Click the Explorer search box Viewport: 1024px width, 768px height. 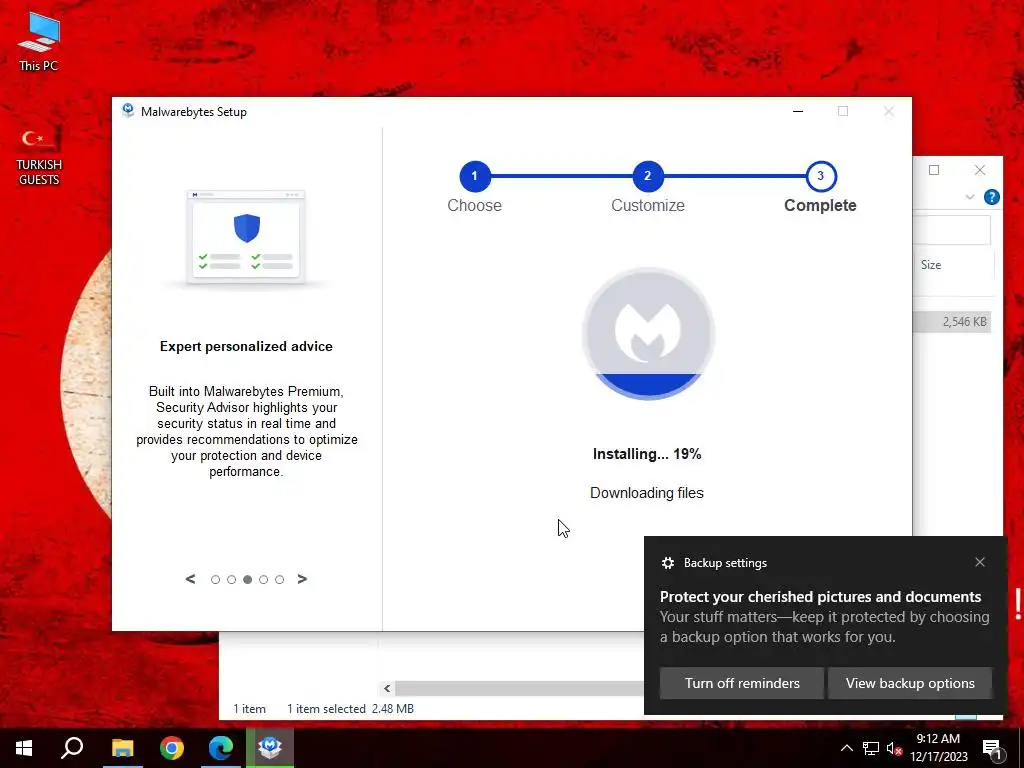coord(952,229)
